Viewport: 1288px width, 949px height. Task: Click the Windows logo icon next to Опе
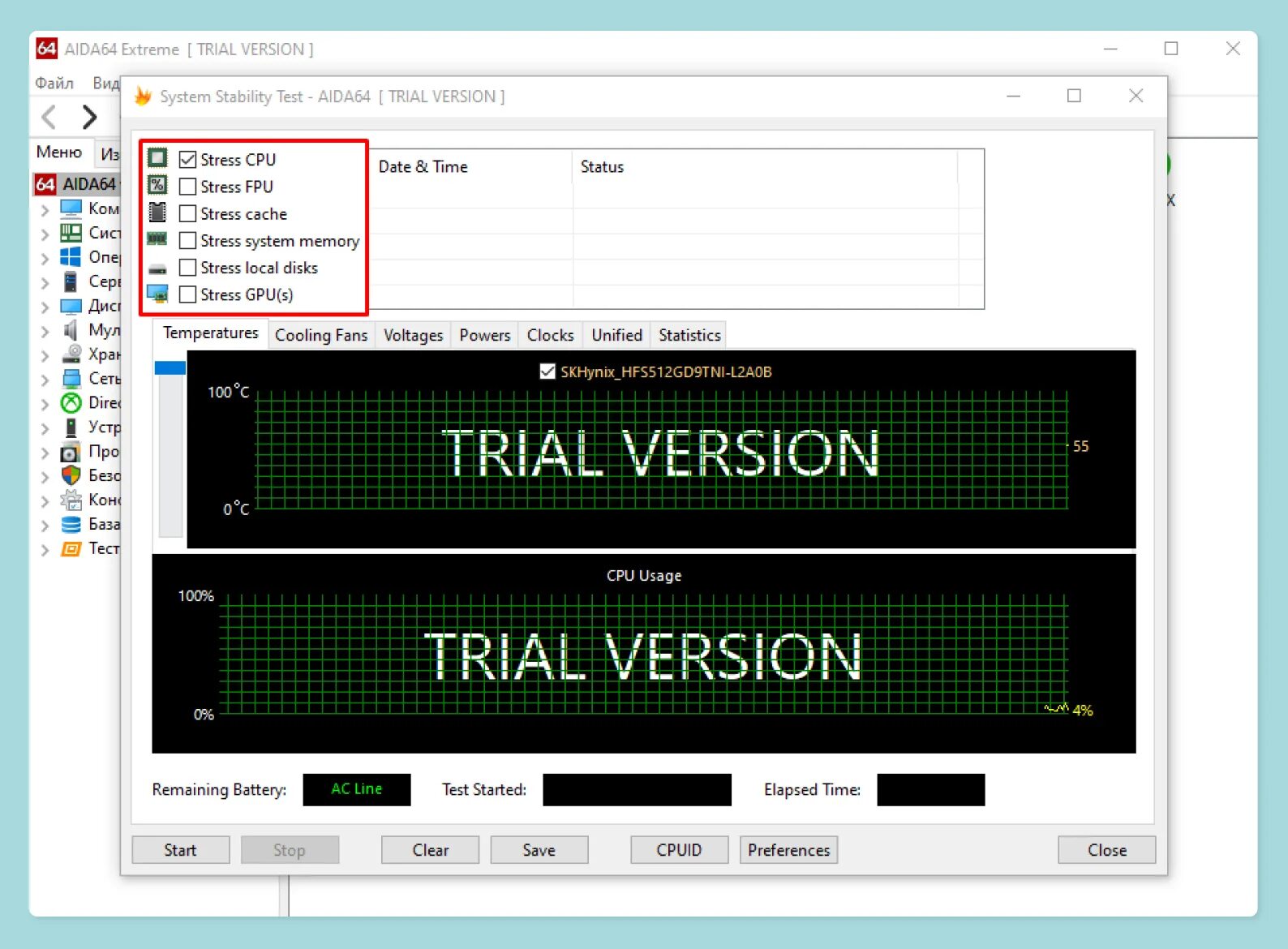(x=71, y=257)
